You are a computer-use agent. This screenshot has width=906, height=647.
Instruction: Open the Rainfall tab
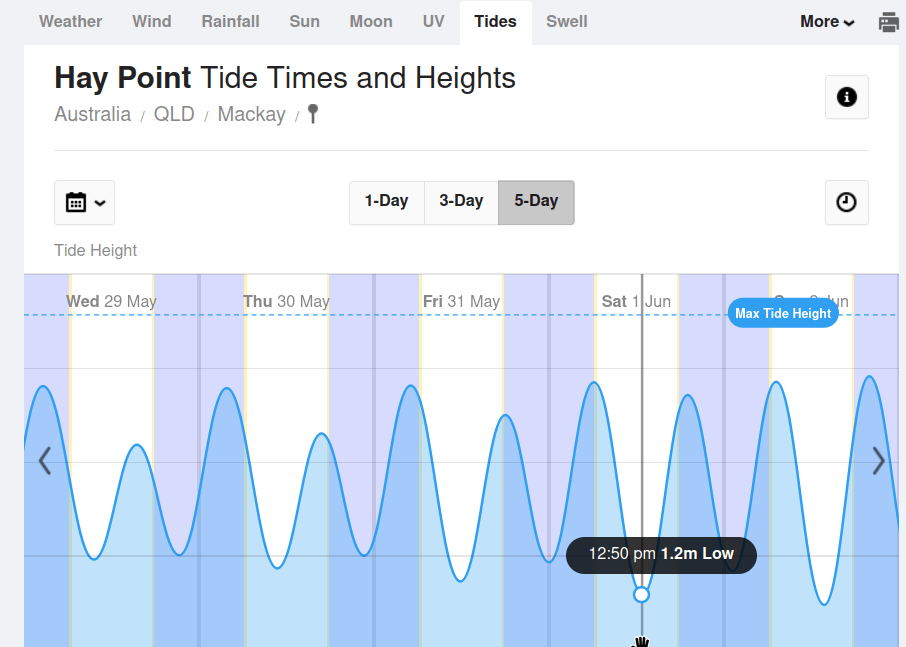point(230,22)
